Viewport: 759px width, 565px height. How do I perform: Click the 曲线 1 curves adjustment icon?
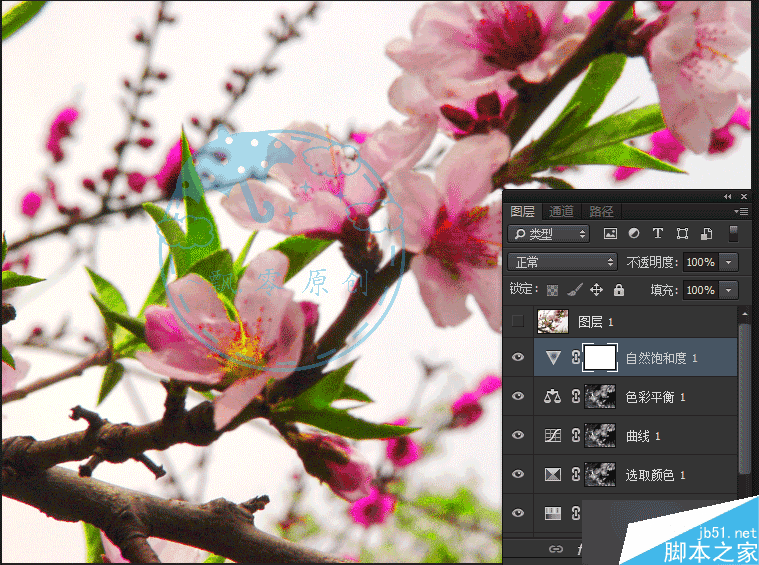(x=553, y=436)
